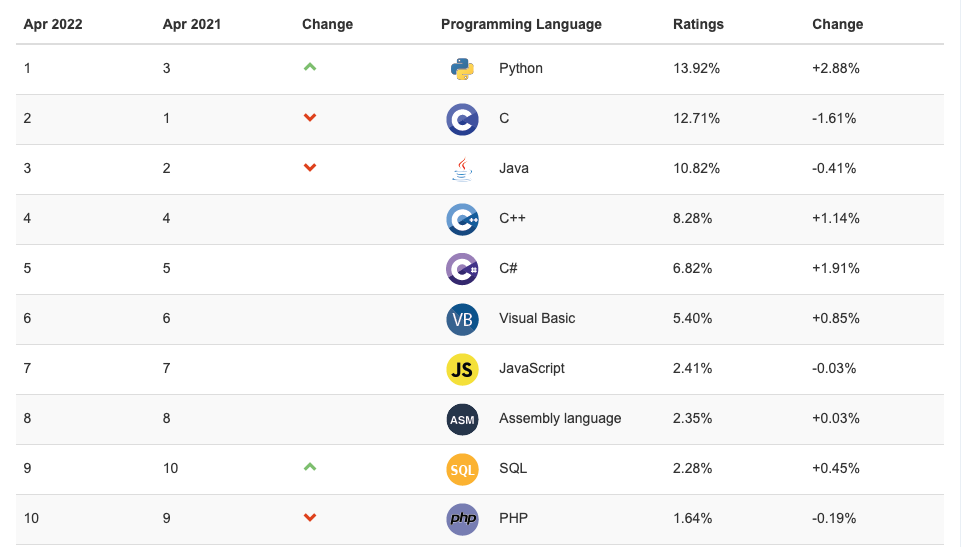Click the red down arrow in PHP row
961x547 pixels.
[310, 518]
